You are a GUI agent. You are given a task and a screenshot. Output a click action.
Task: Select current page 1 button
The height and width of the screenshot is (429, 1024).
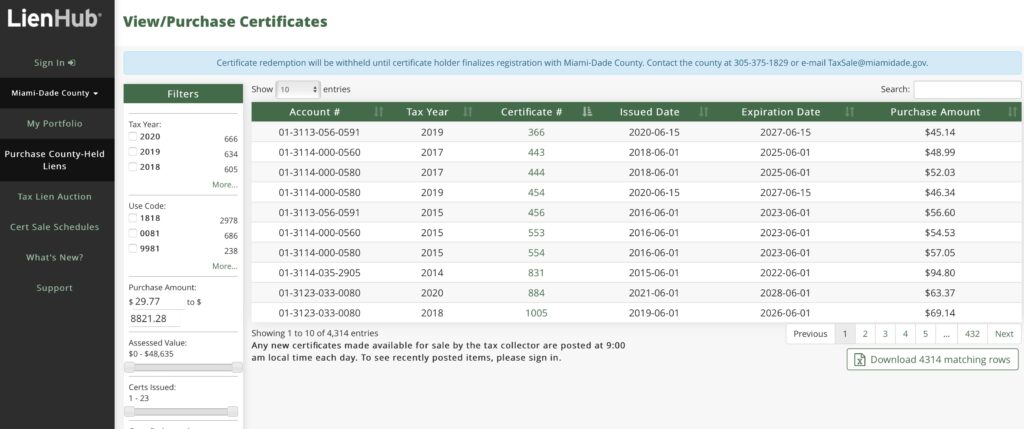[844, 334]
